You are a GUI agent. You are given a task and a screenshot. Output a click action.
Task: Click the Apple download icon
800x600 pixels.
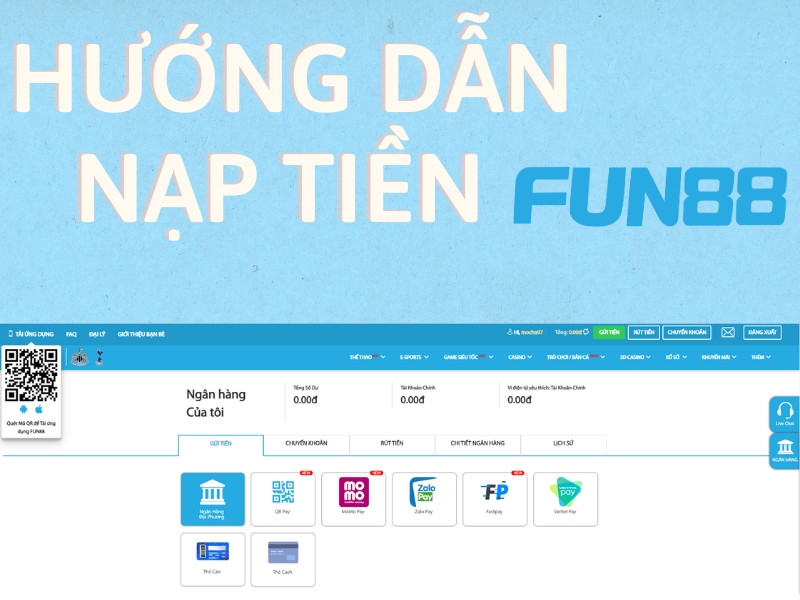(39, 410)
